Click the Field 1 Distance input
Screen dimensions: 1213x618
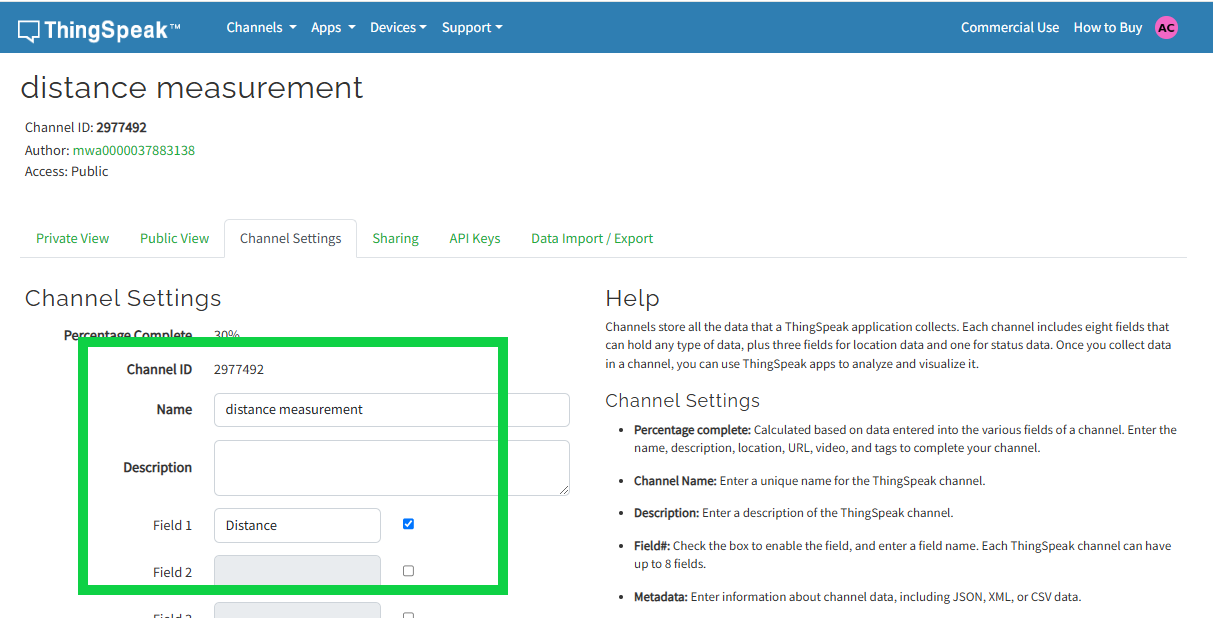(x=297, y=525)
